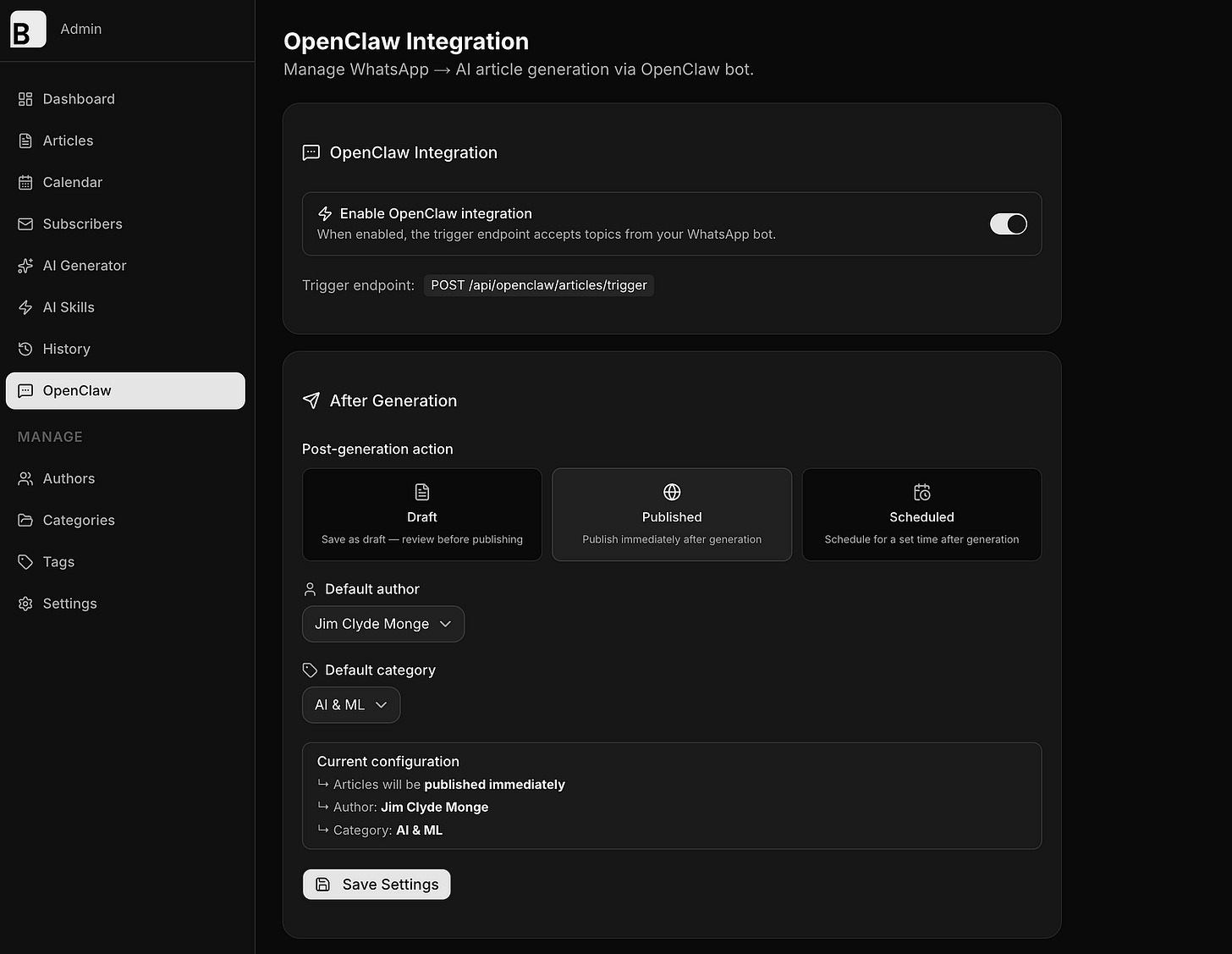Select OpenClaw sidebar item

point(125,390)
